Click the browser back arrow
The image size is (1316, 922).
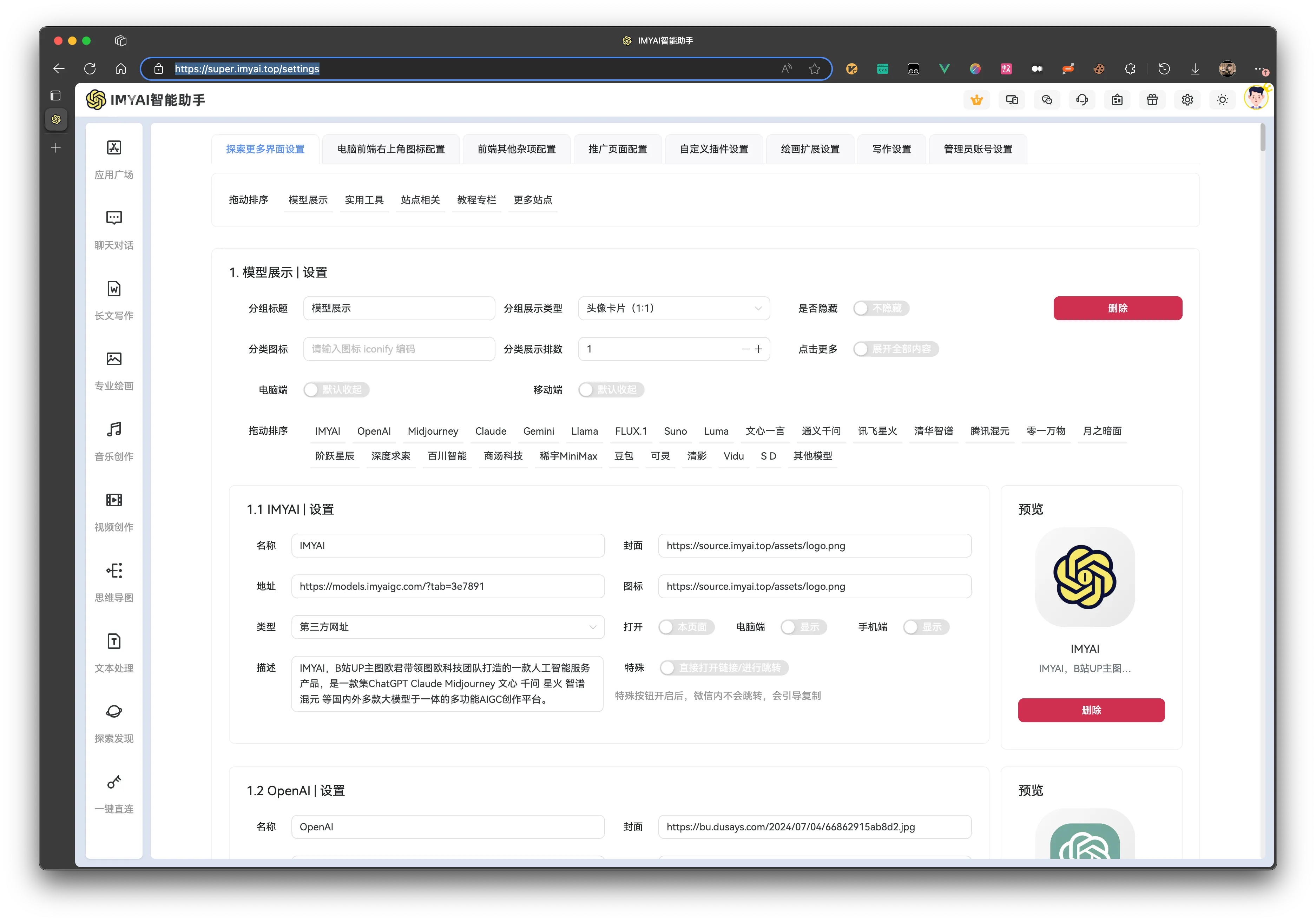coord(59,69)
